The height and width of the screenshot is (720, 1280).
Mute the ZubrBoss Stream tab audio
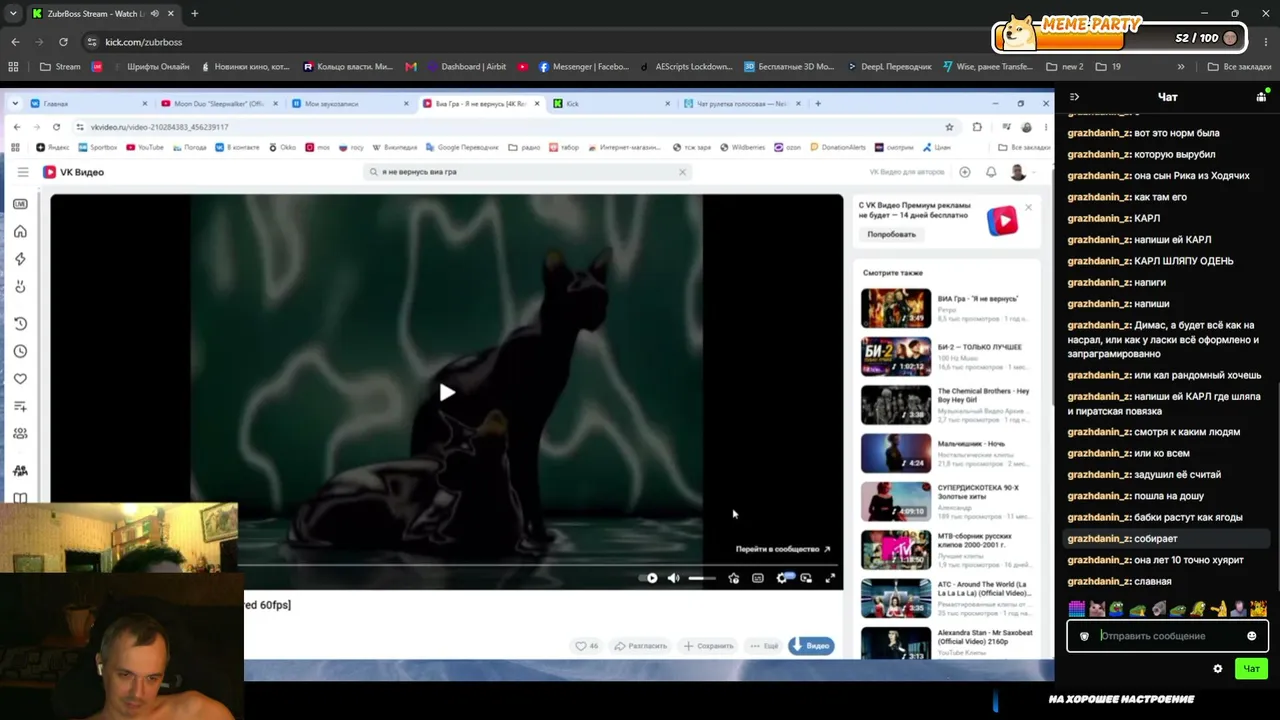click(154, 14)
